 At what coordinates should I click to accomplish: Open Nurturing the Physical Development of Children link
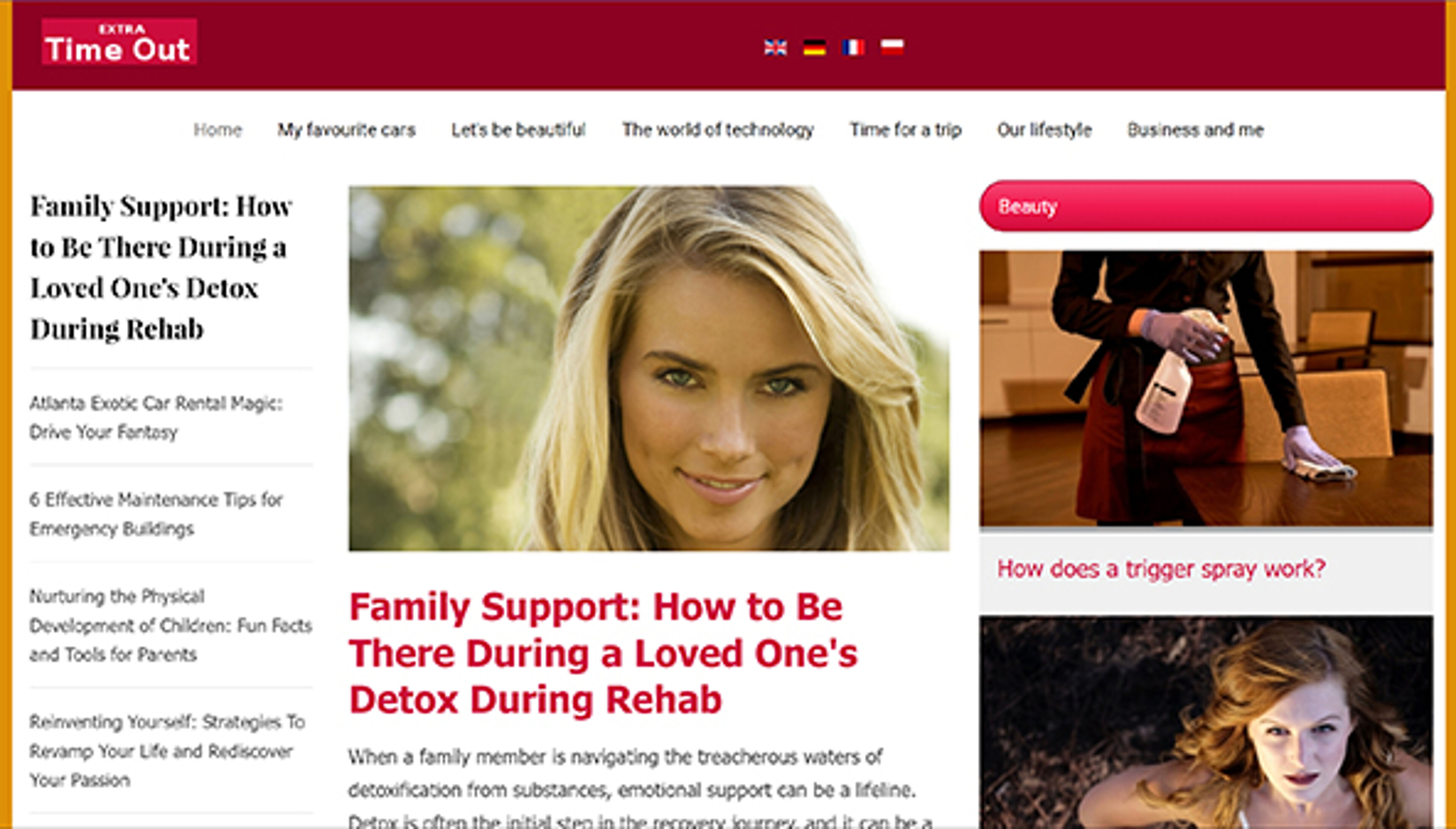[171, 625]
